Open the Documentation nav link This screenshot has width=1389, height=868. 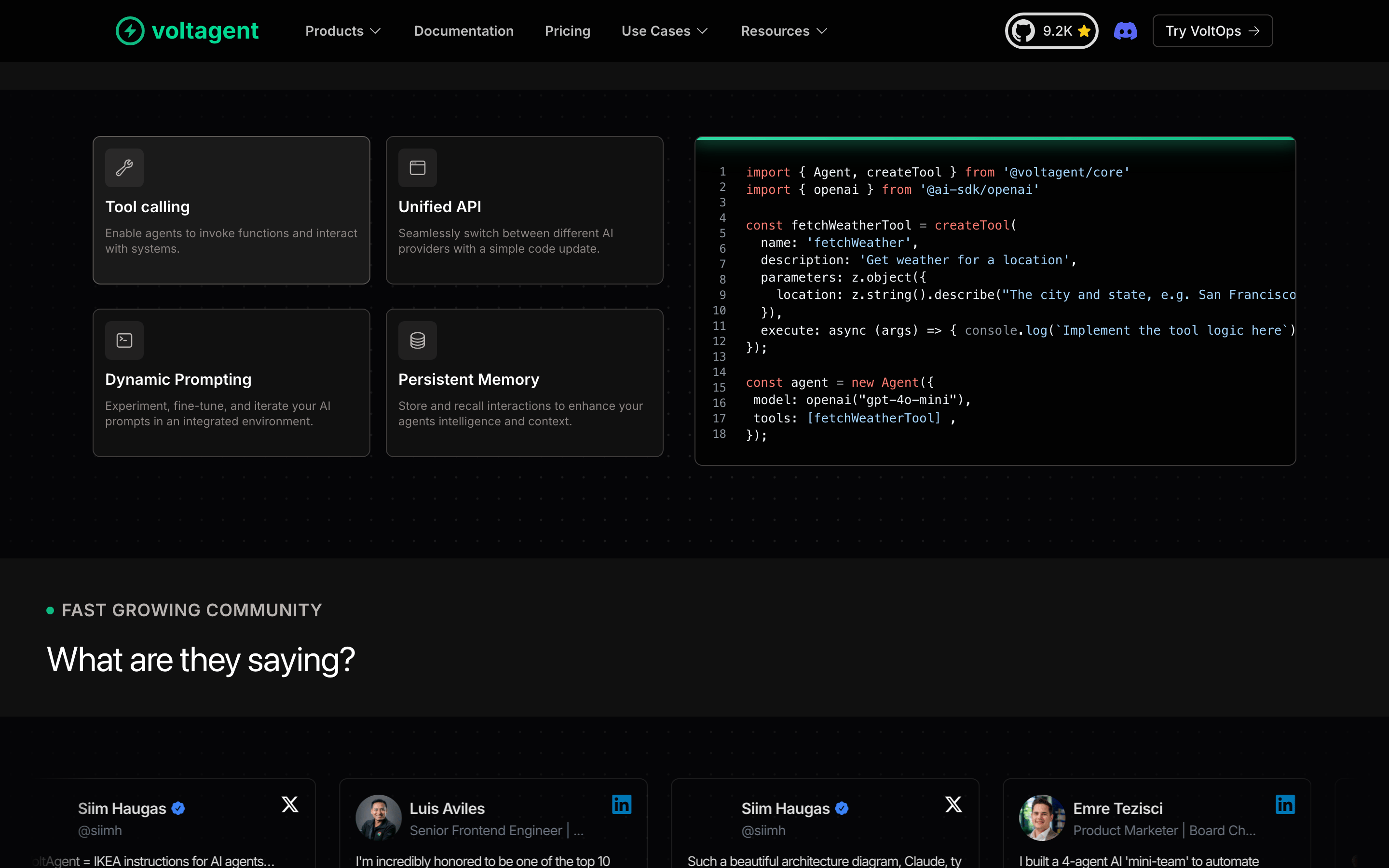pyautogui.click(x=464, y=31)
